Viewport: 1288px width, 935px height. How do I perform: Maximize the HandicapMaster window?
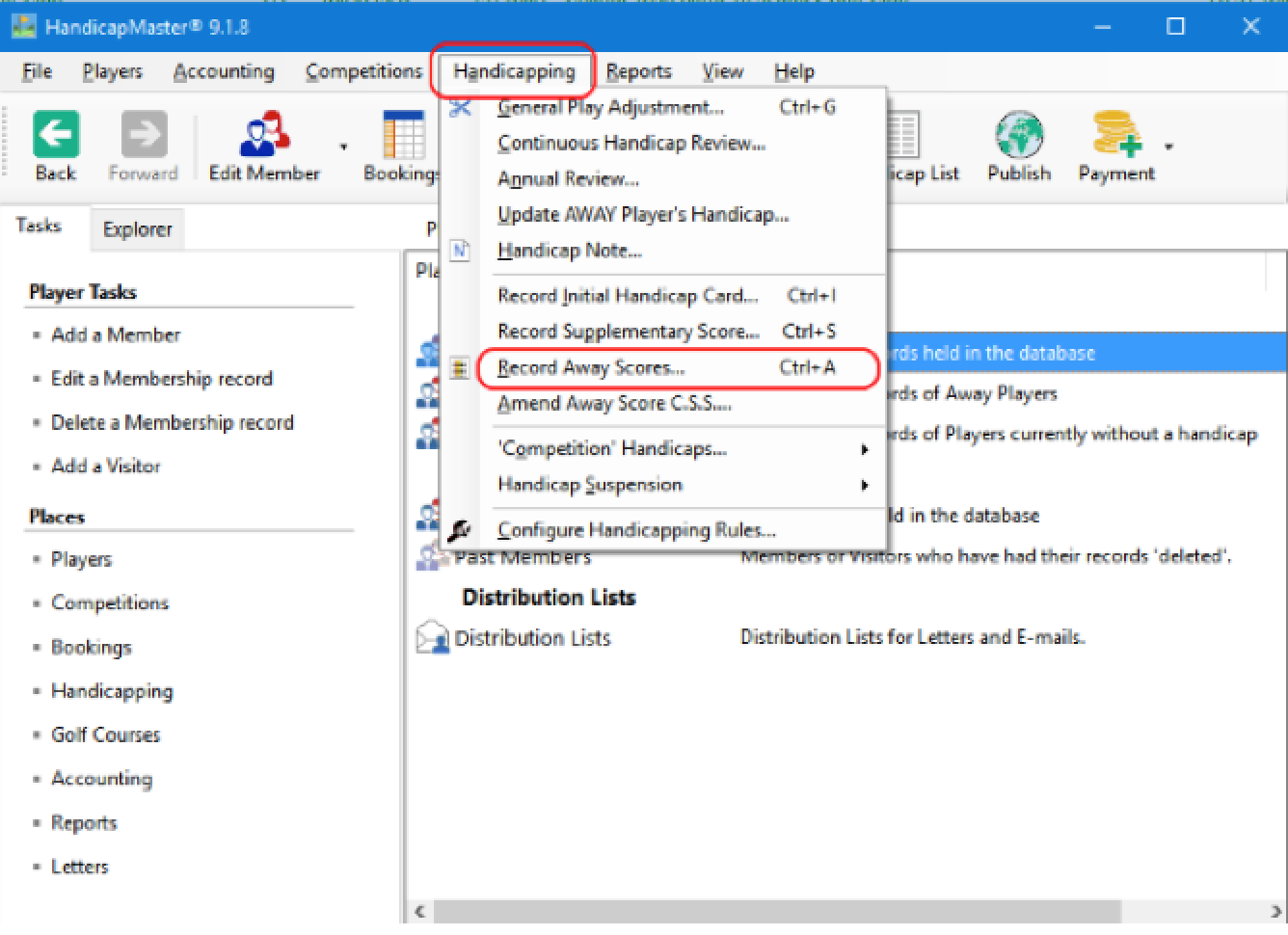click(x=1175, y=26)
